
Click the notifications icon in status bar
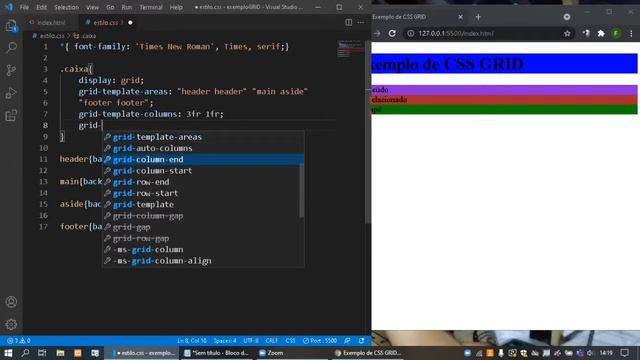[361, 340]
